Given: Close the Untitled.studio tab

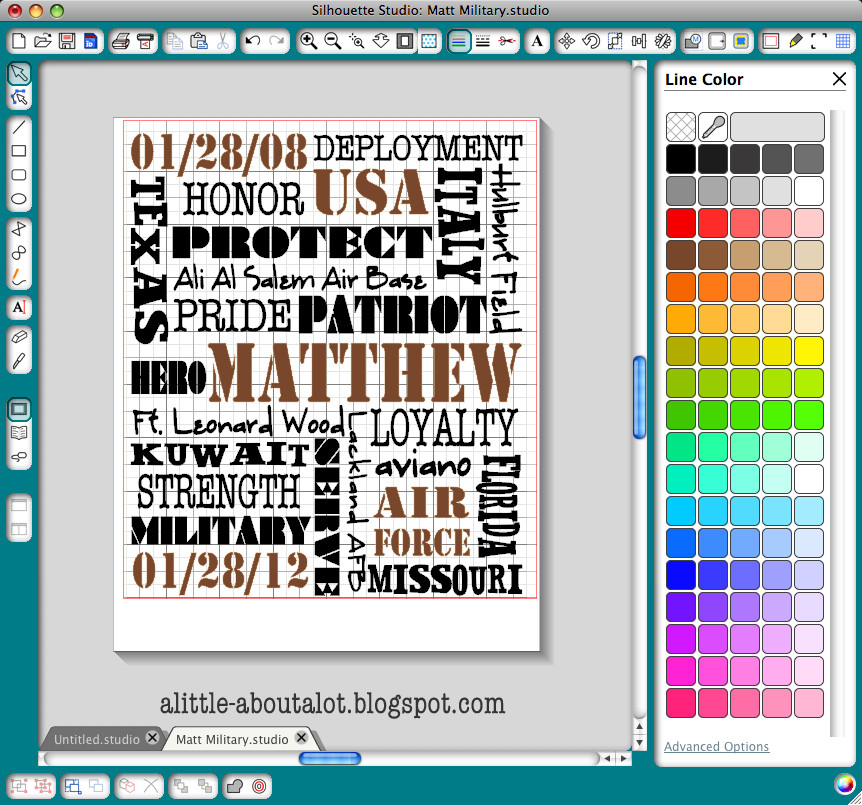Looking at the screenshot, I should tap(153, 738).
